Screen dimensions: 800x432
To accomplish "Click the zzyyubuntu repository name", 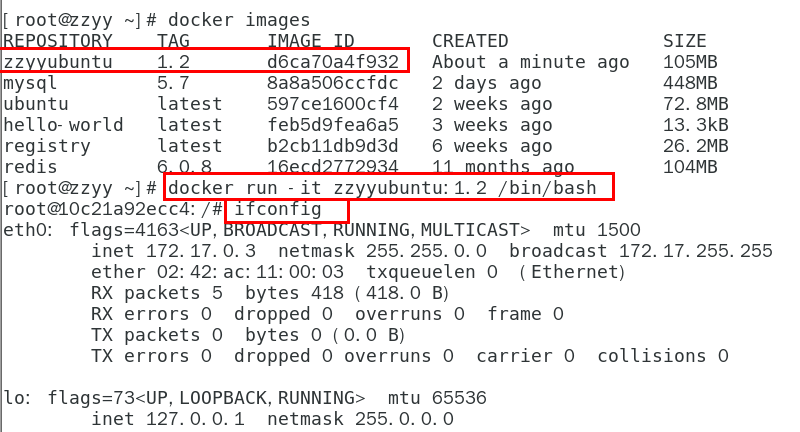I will [57, 62].
